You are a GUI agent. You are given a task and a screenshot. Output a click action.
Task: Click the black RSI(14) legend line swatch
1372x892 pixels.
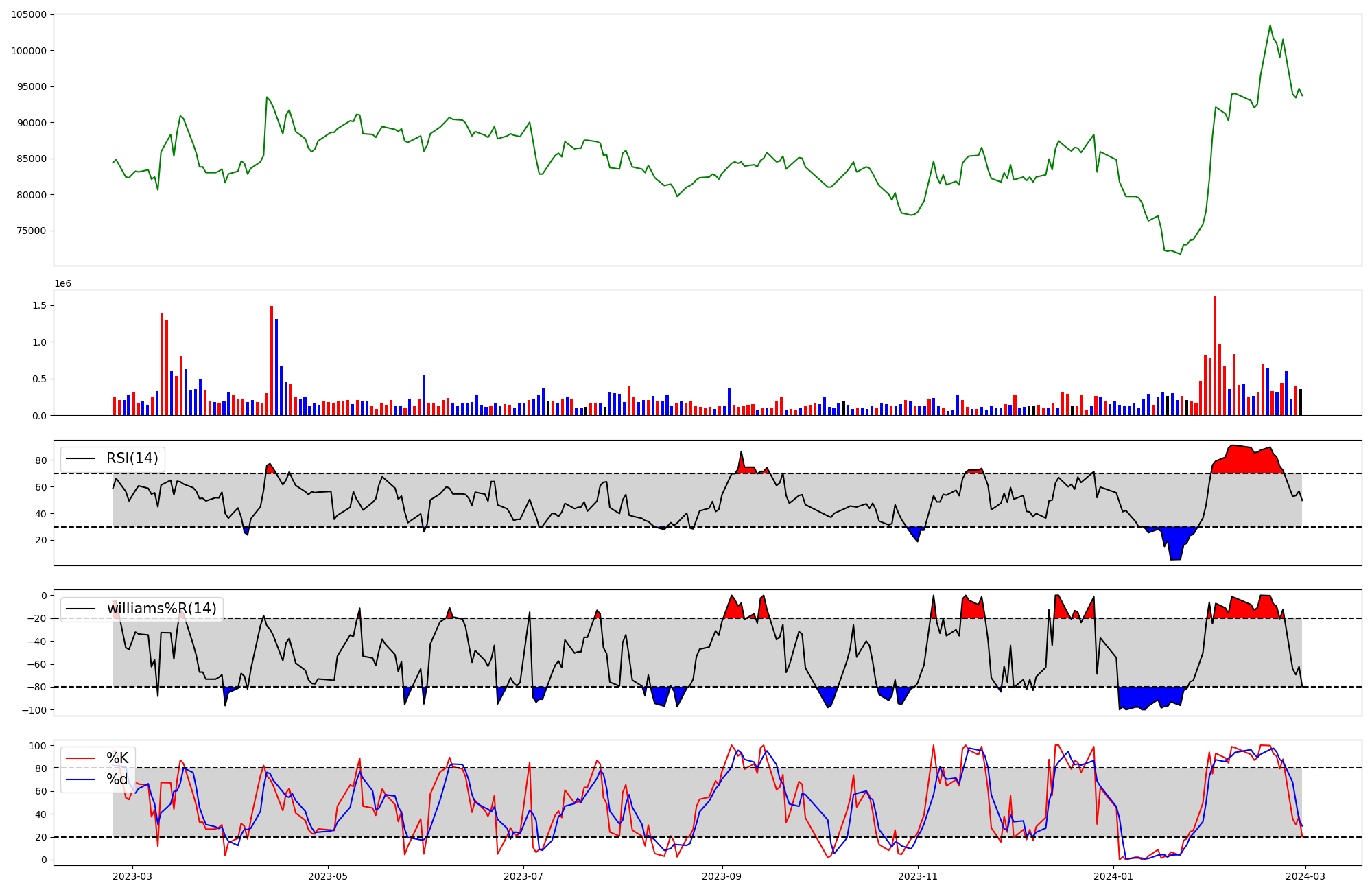click(81, 459)
